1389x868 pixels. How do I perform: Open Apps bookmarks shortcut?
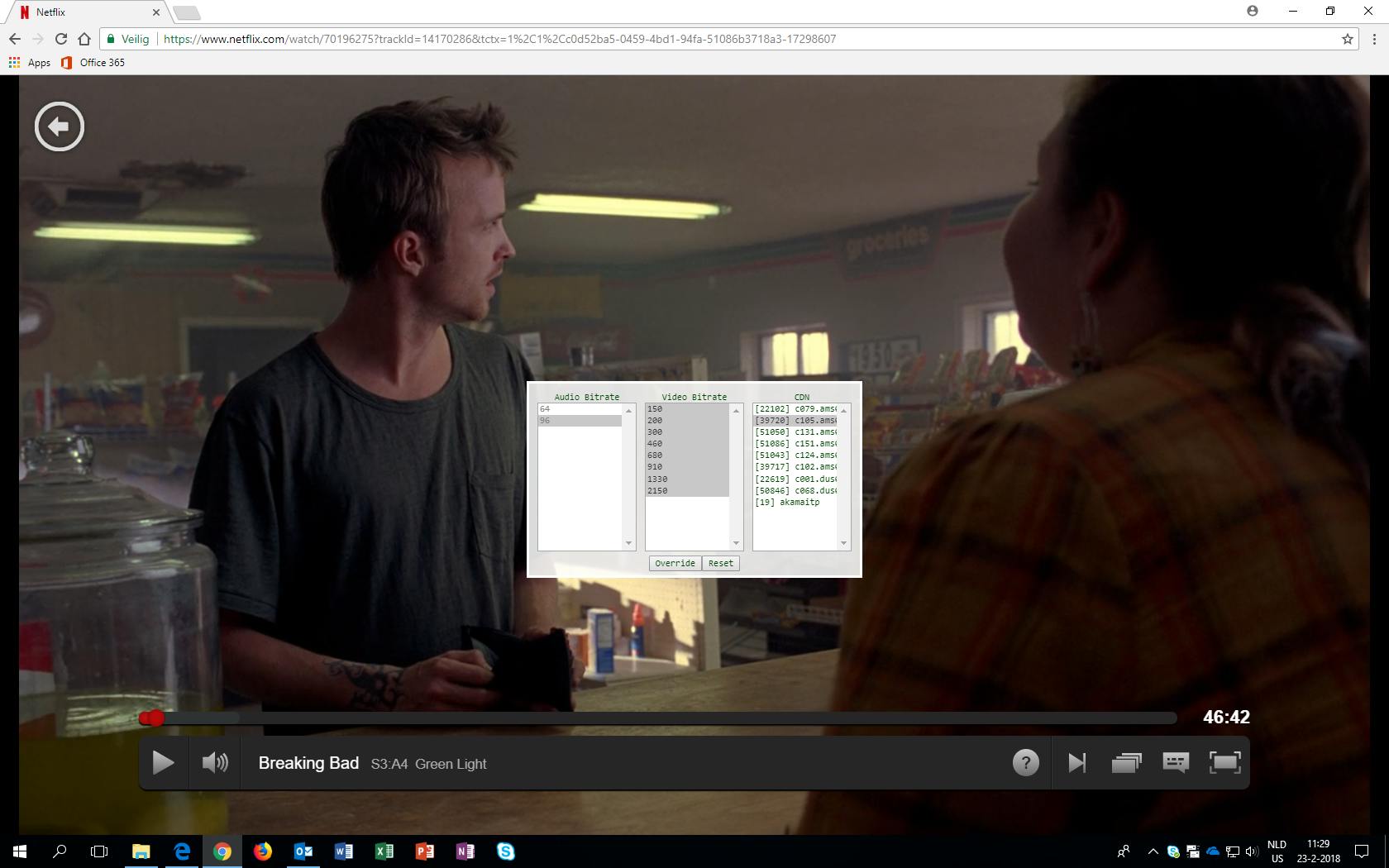coord(30,63)
